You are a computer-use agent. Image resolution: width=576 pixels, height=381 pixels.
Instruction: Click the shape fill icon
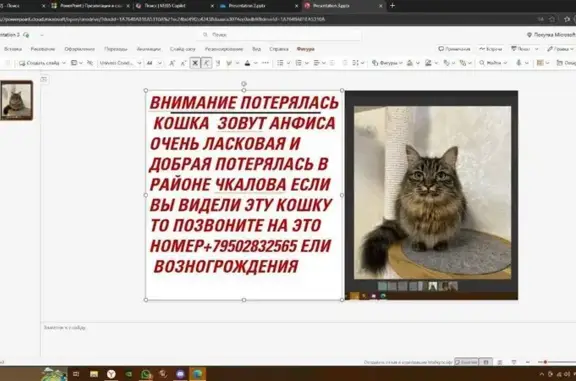click(410, 63)
